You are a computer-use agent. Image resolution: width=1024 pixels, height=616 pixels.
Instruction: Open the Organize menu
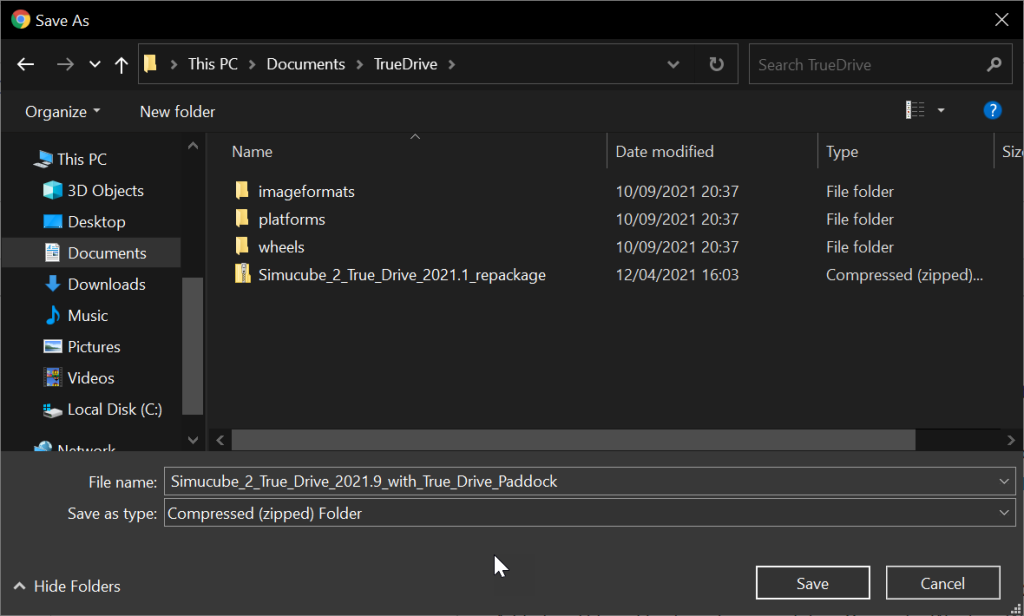pos(62,112)
